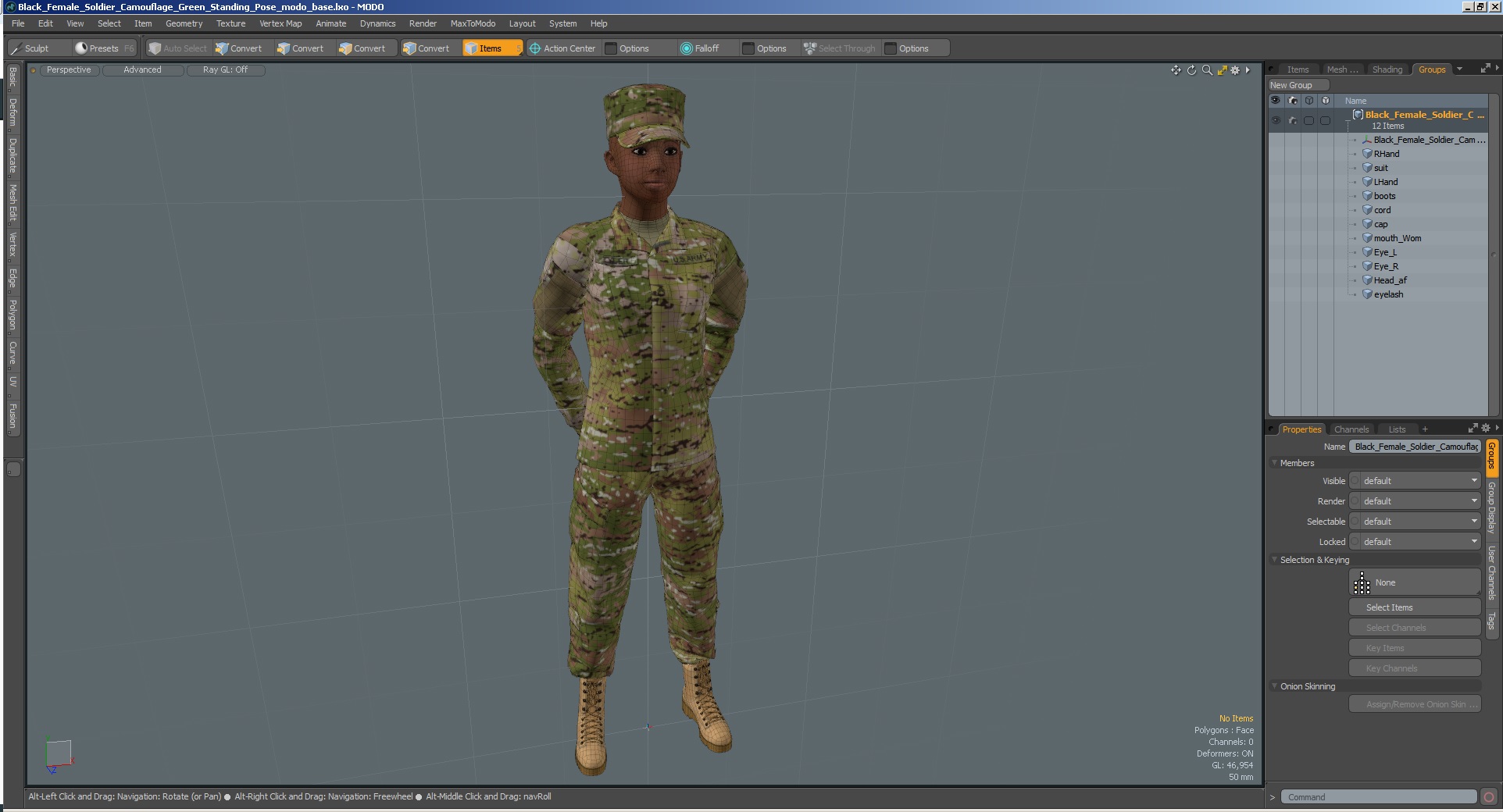Select the boots mesh item

(1384, 196)
